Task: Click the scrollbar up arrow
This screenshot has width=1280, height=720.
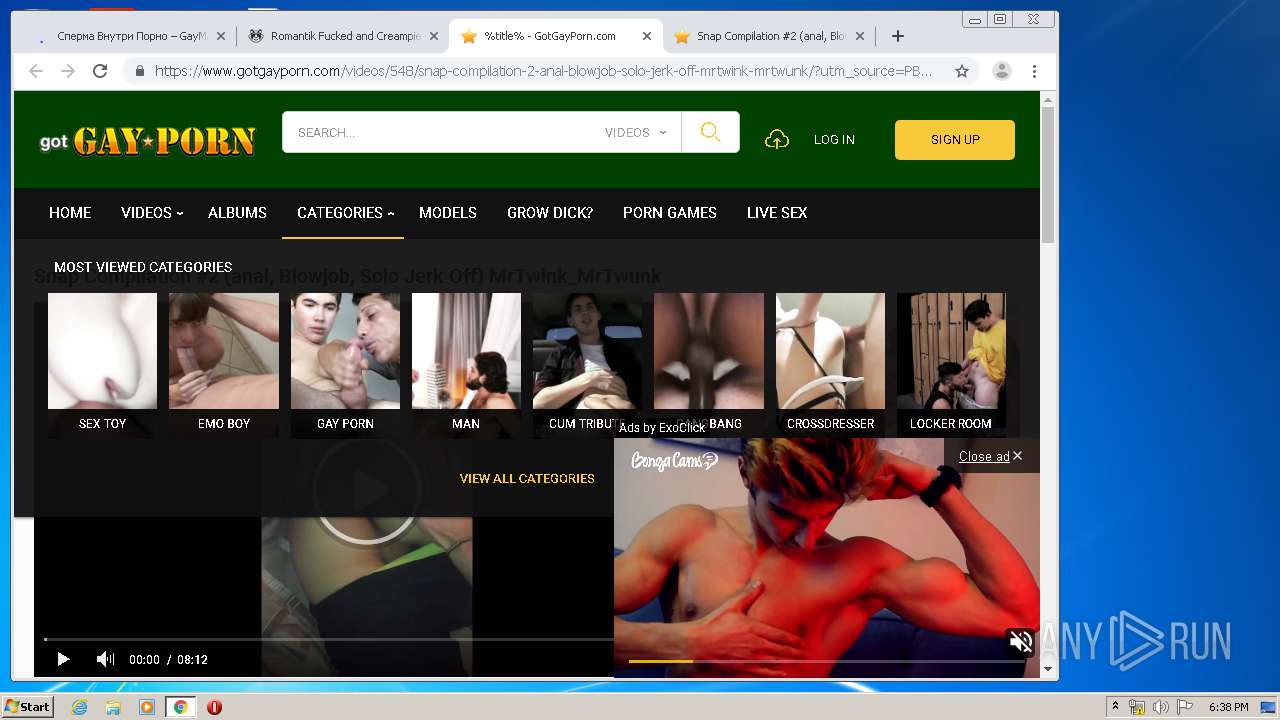Action: [1048, 99]
